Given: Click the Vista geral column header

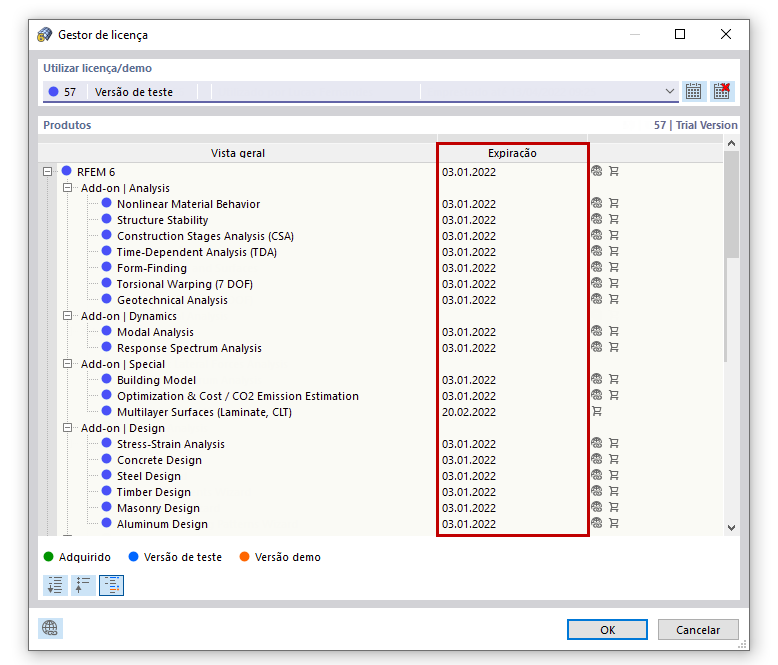Looking at the screenshot, I should (238, 153).
